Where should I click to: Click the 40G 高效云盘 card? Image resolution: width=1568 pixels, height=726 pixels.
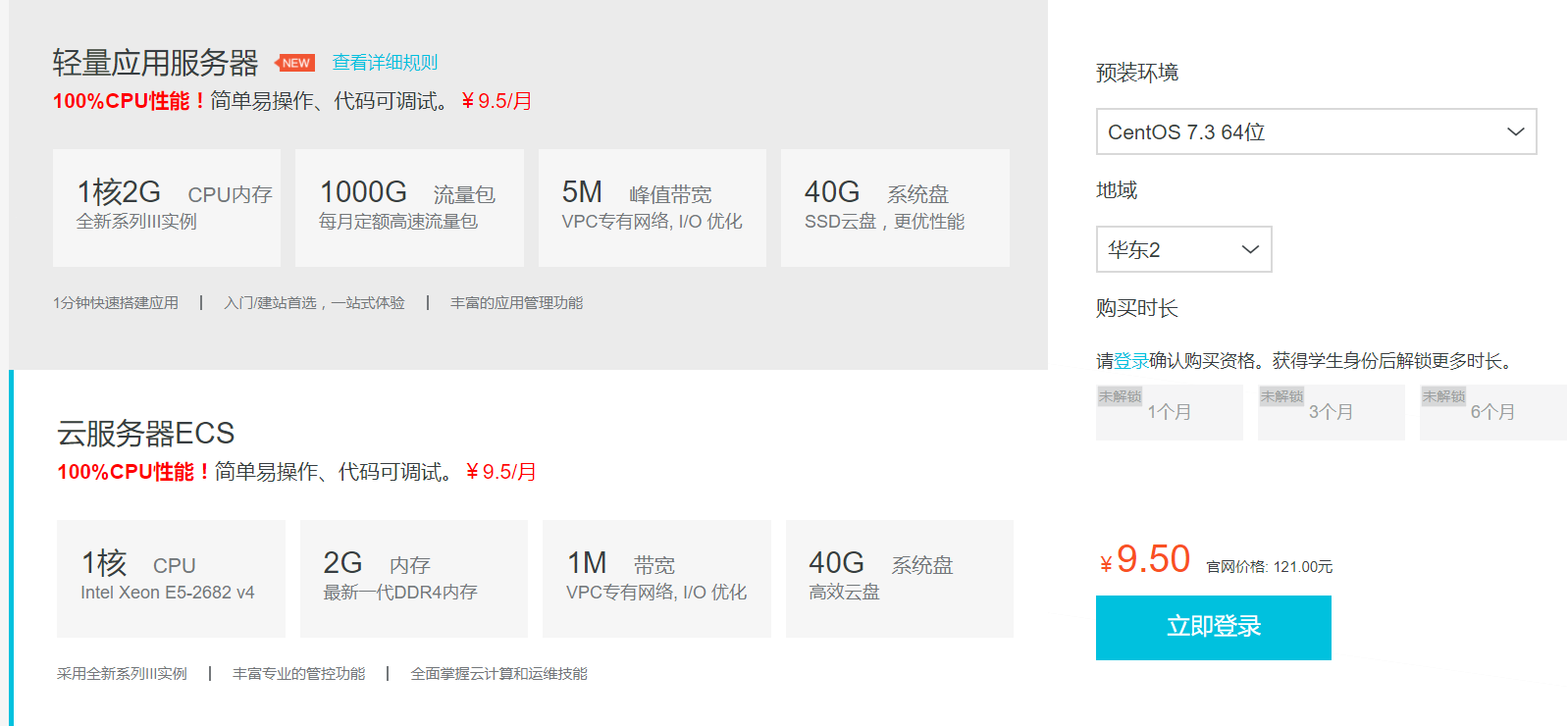[x=899, y=579]
